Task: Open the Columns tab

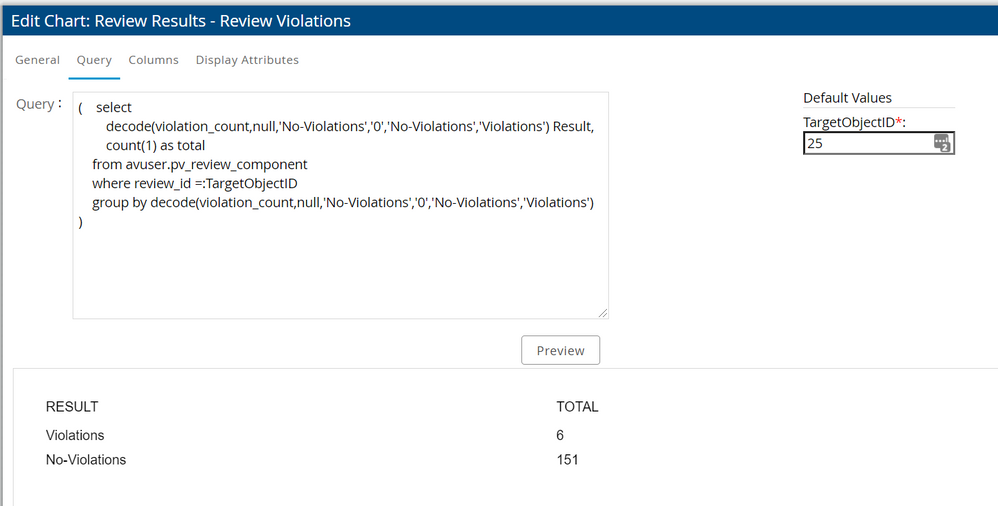Action: pyautogui.click(x=153, y=60)
